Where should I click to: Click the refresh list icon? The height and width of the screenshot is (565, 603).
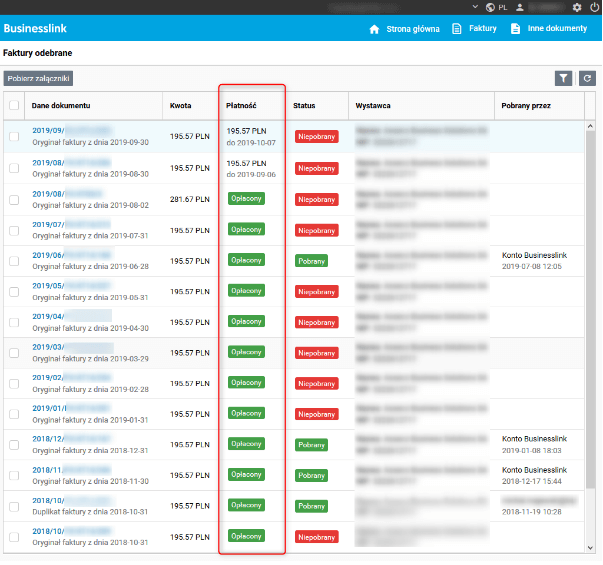pyautogui.click(x=587, y=78)
